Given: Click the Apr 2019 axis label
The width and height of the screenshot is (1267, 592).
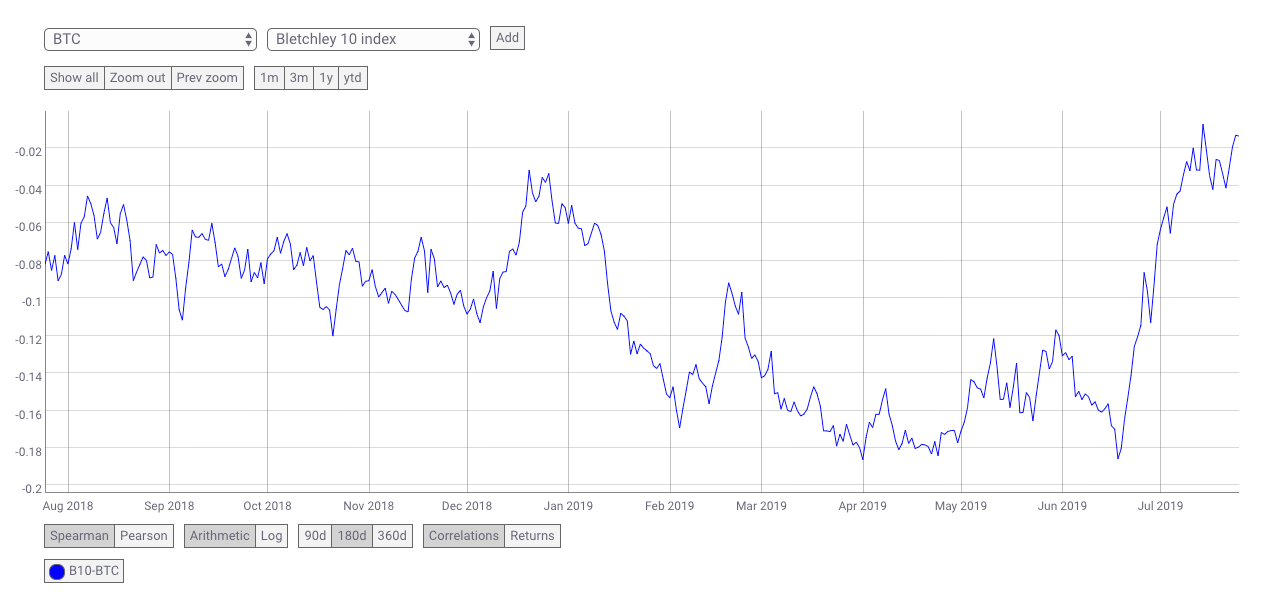Looking at the screenshot, I should click(861, 506).
